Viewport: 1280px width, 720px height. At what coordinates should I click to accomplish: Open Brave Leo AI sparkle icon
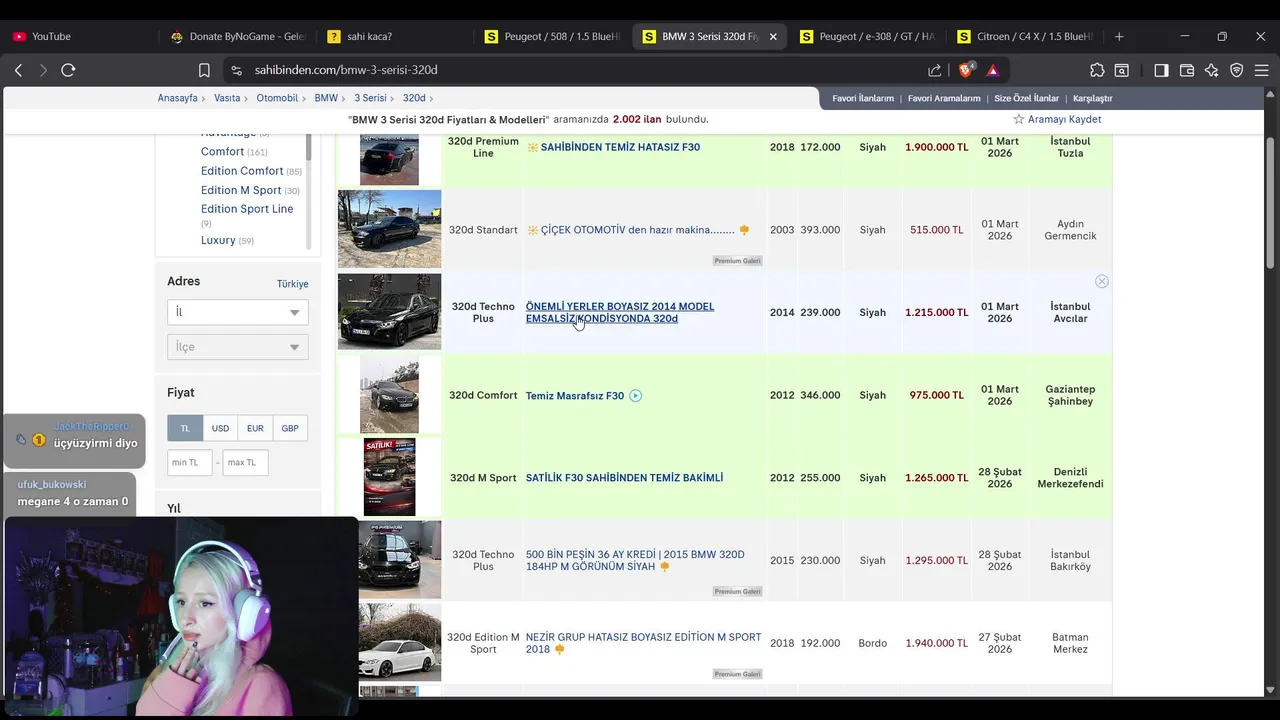click(1212, 70)
